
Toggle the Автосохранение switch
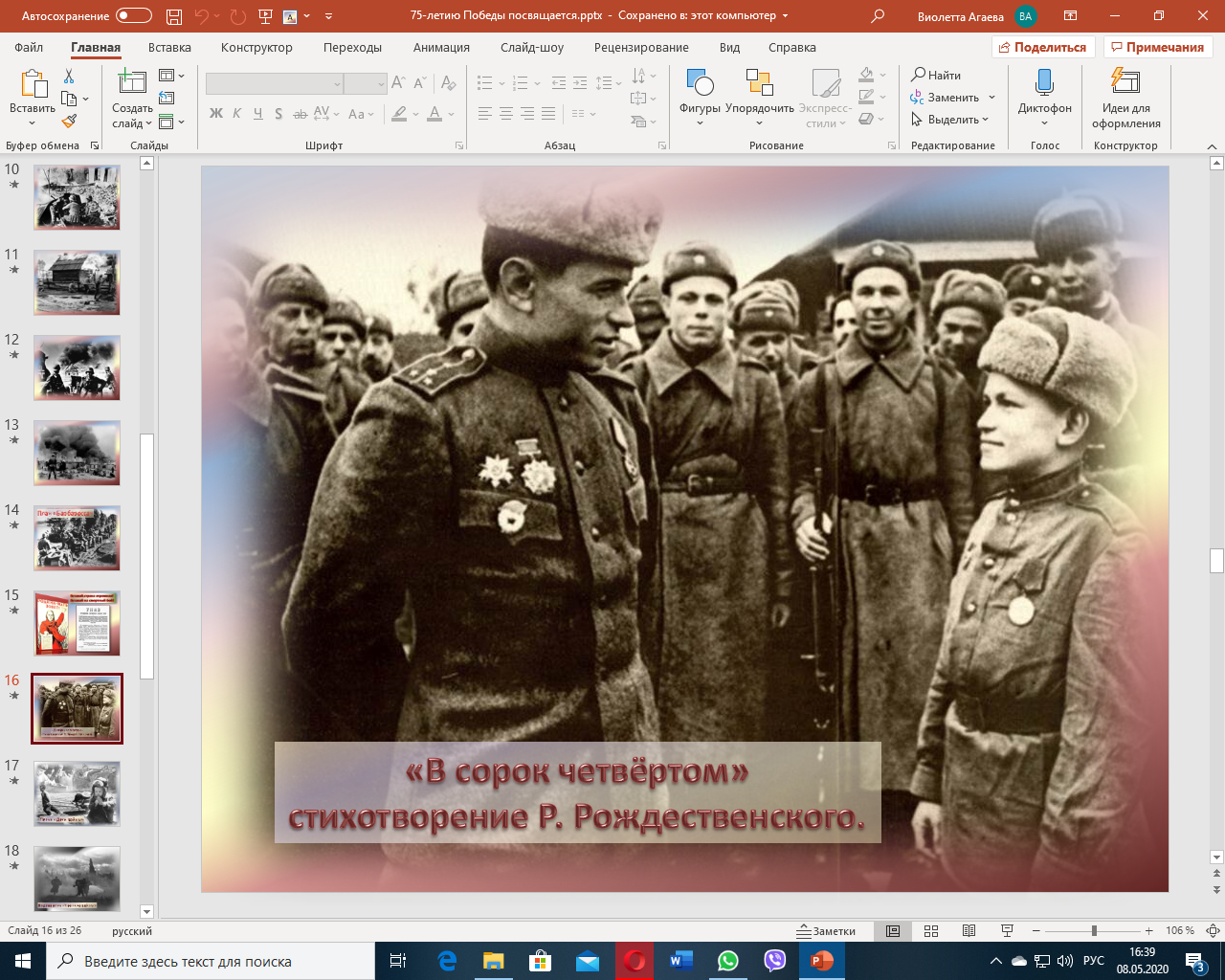pyautogui.click(x=133, y=16)
